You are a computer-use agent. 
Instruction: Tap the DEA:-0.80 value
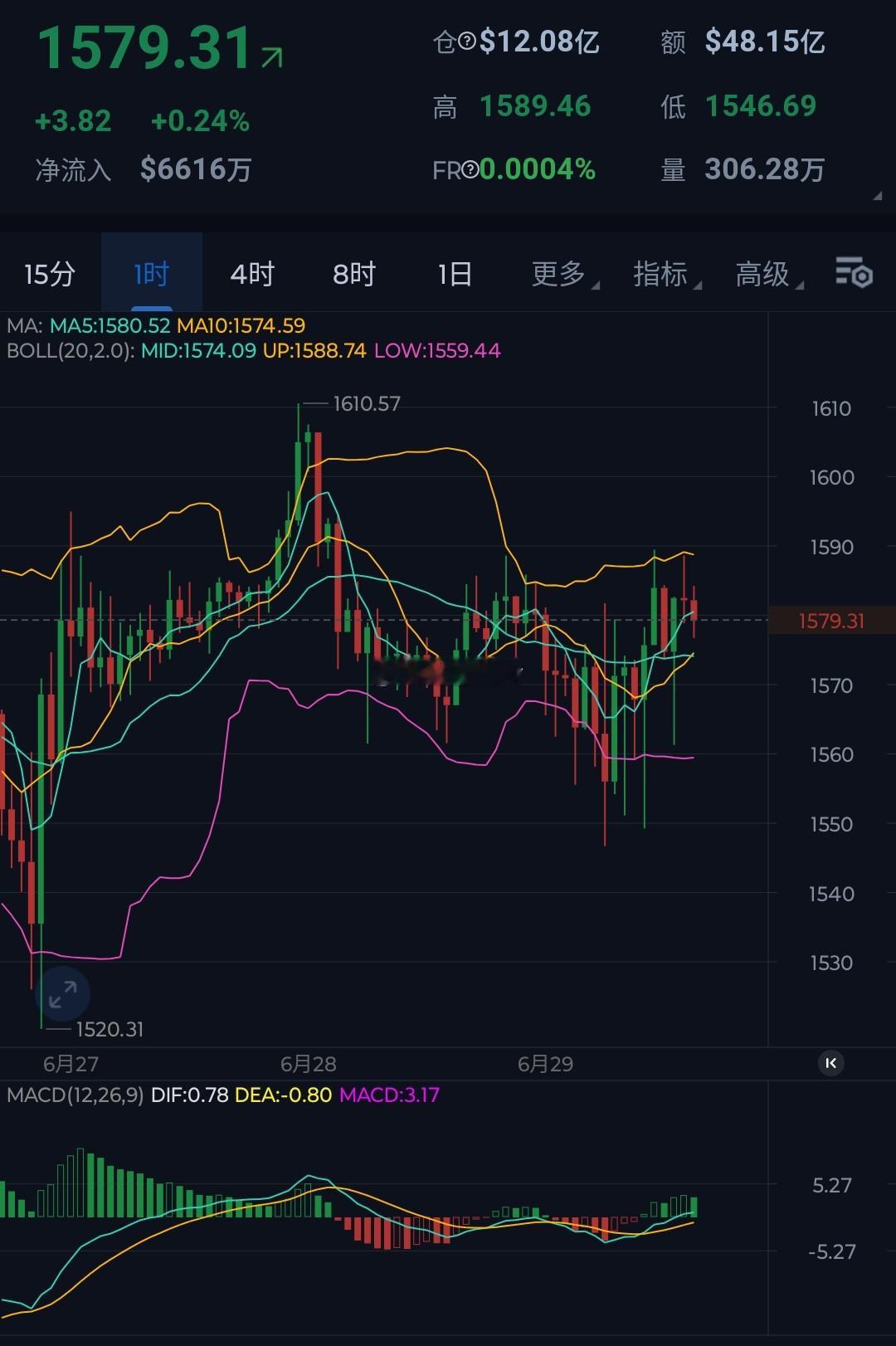click(284, 1095)
